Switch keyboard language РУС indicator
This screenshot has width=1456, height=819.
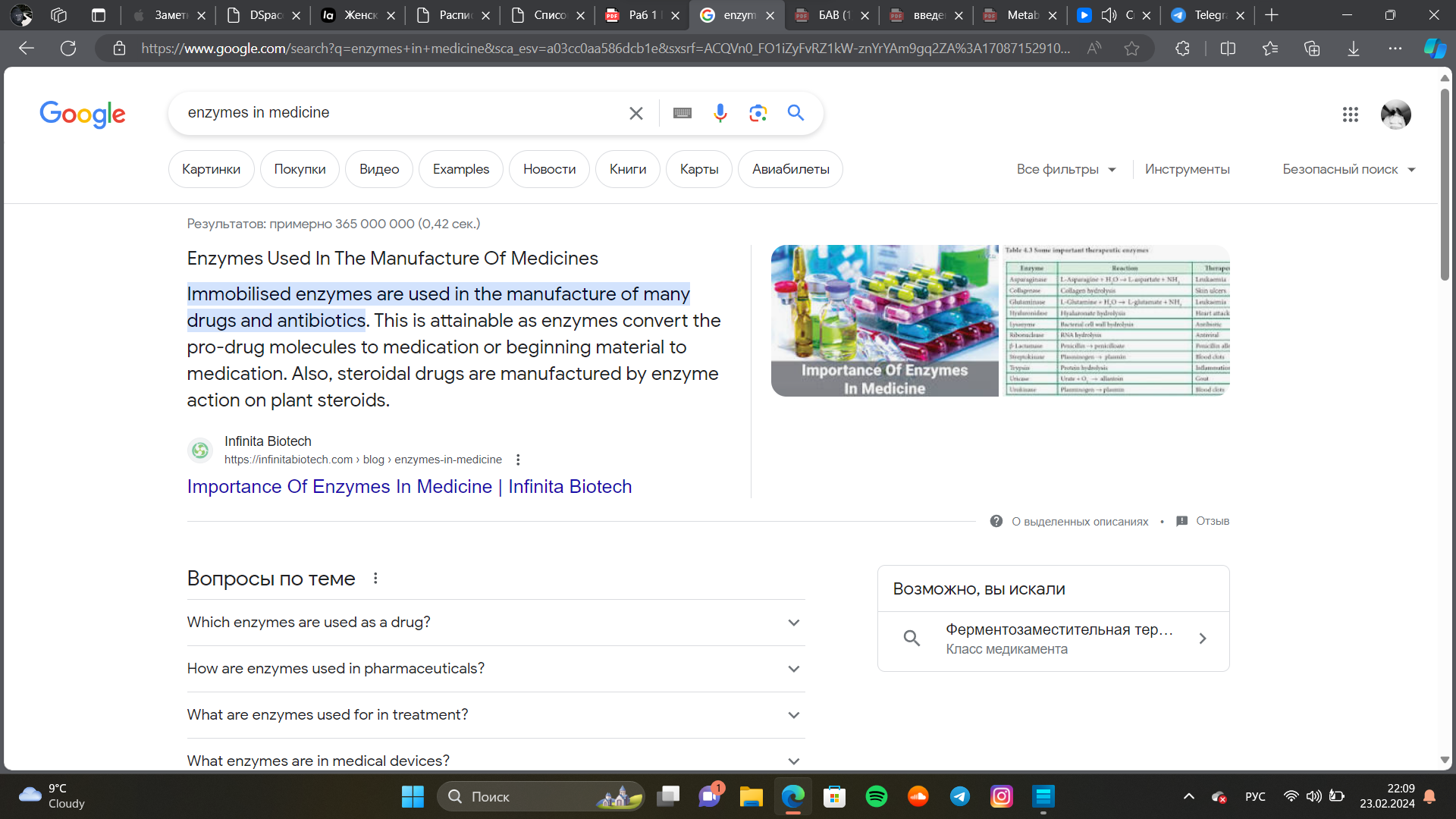point(1255,796)
